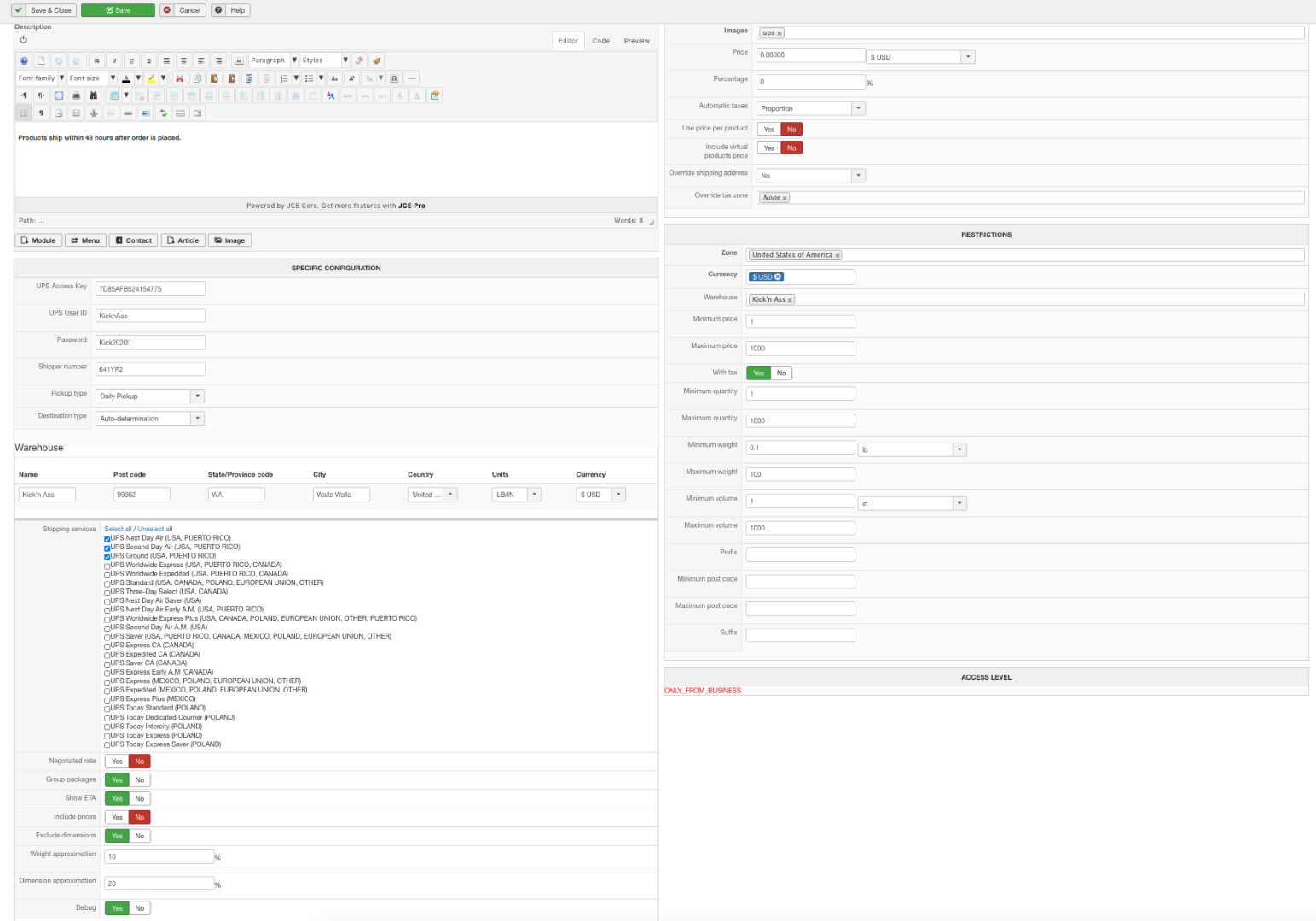Click the green Save button
This screenshot has height=921, width=1316.
[x=118, y=10]
